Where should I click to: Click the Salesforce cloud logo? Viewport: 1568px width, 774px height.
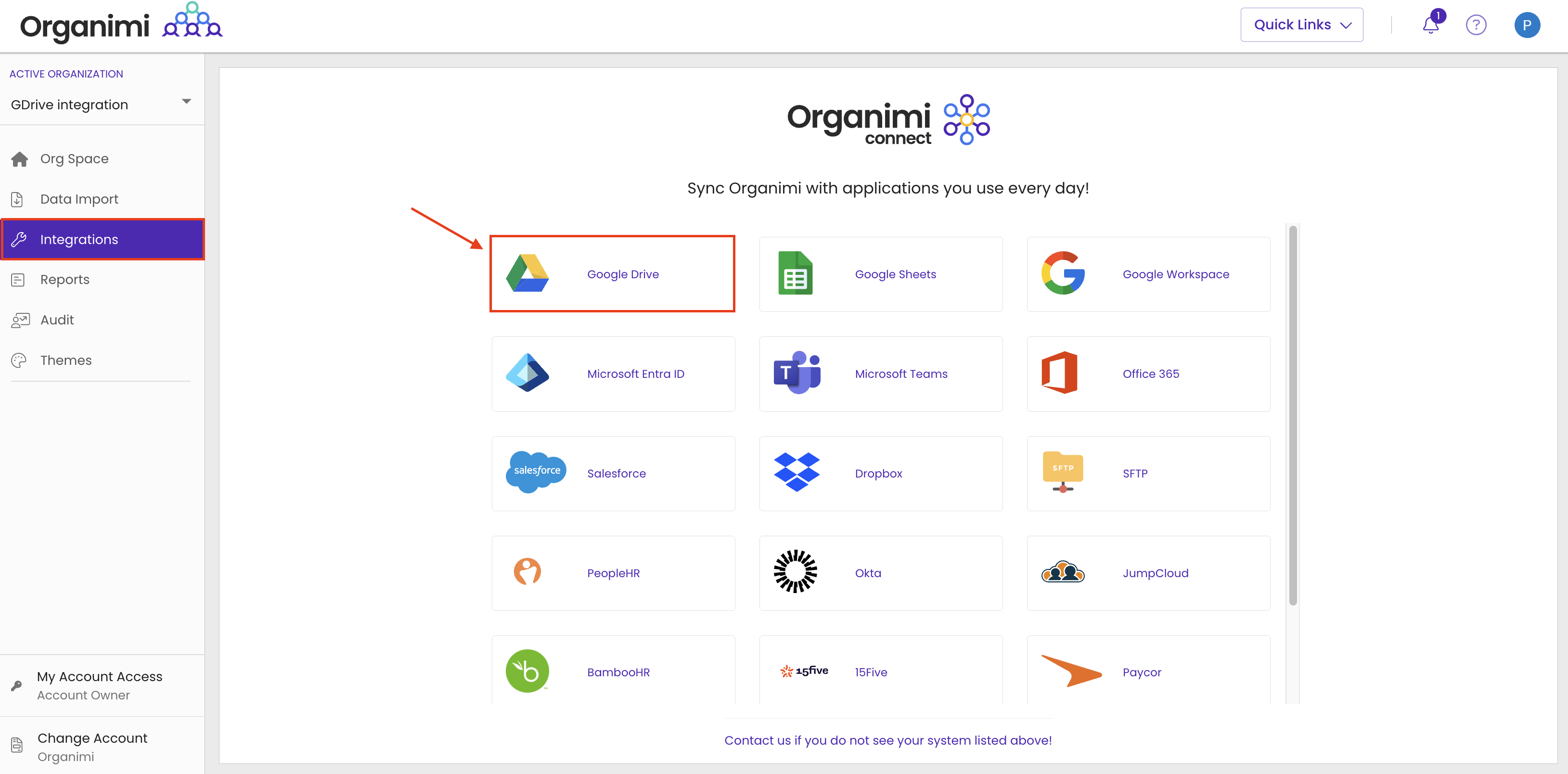coord(536,472)
